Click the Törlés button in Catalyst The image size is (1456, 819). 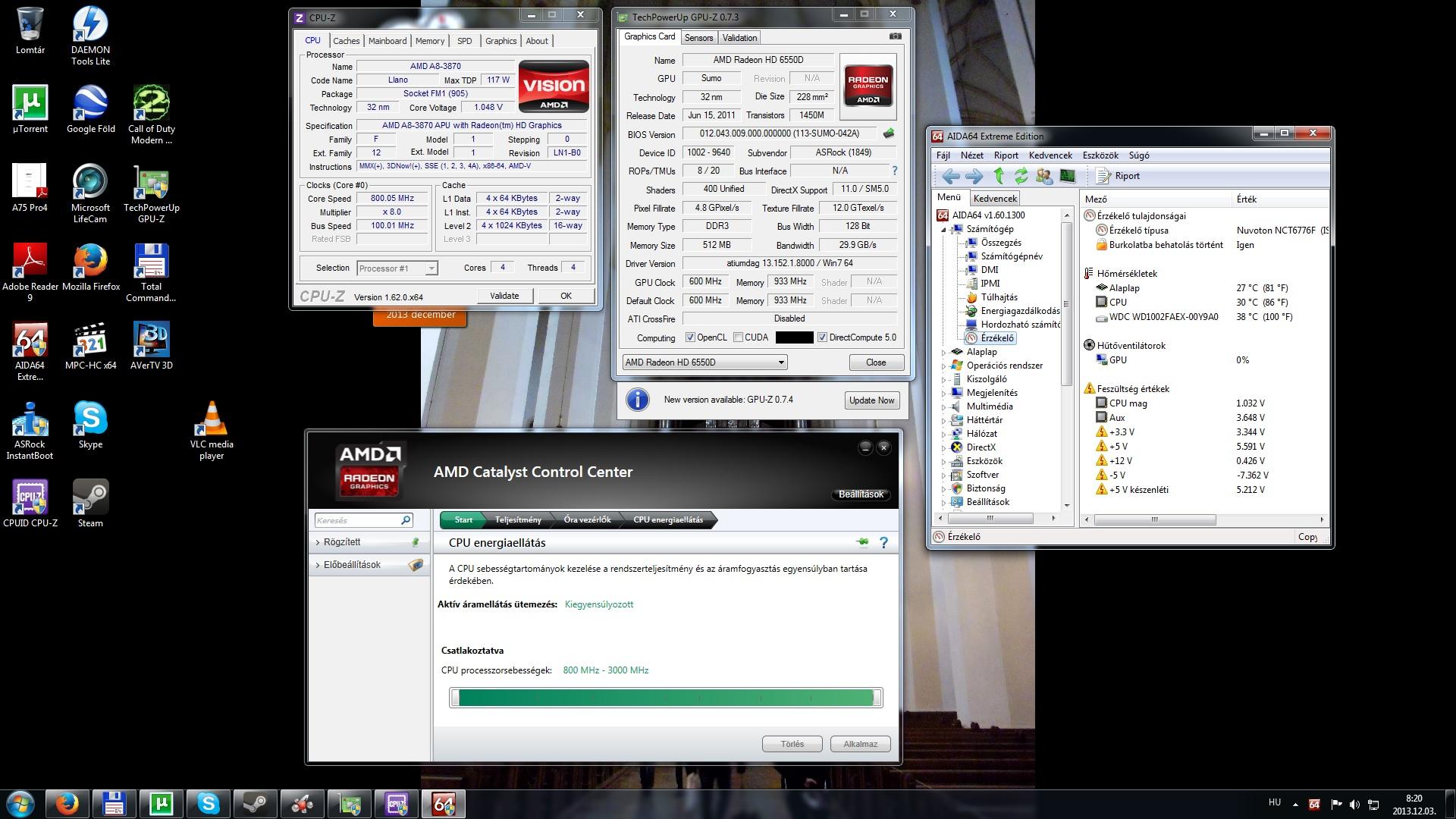click(x=792, y=744)
